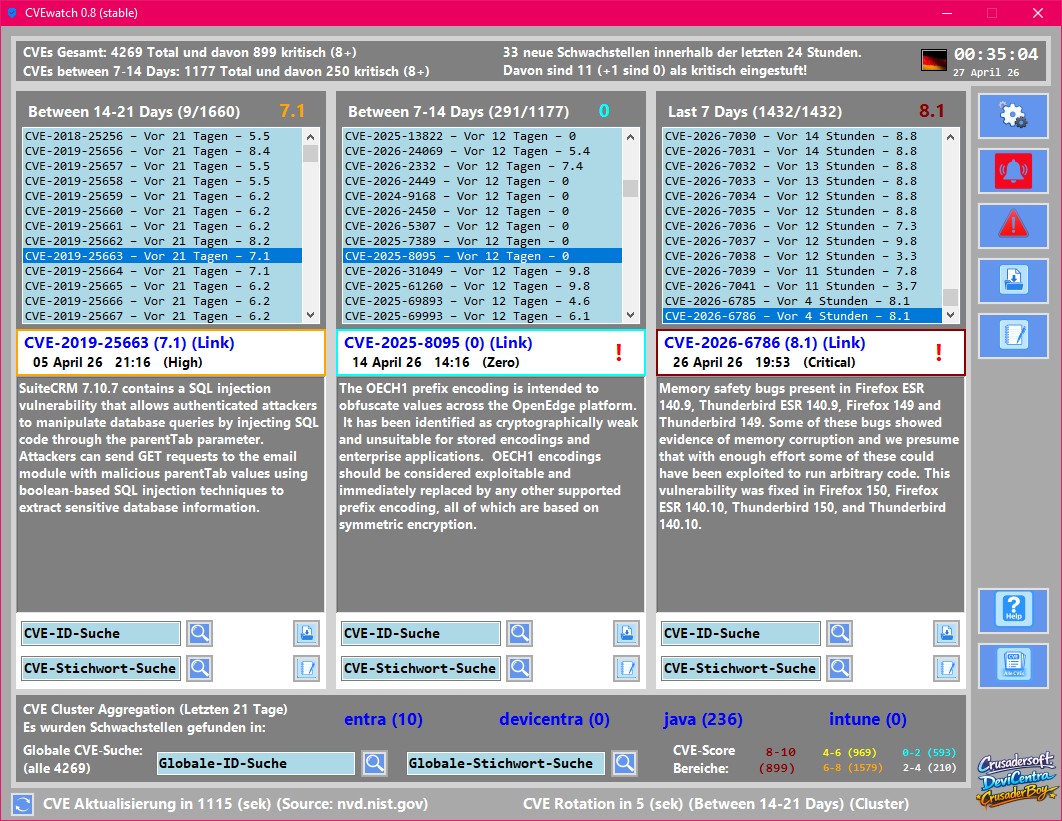This screenshot has height=821, width=1062.
Task: Search keyword in 14-21 Days column
Action: point(200,668)
